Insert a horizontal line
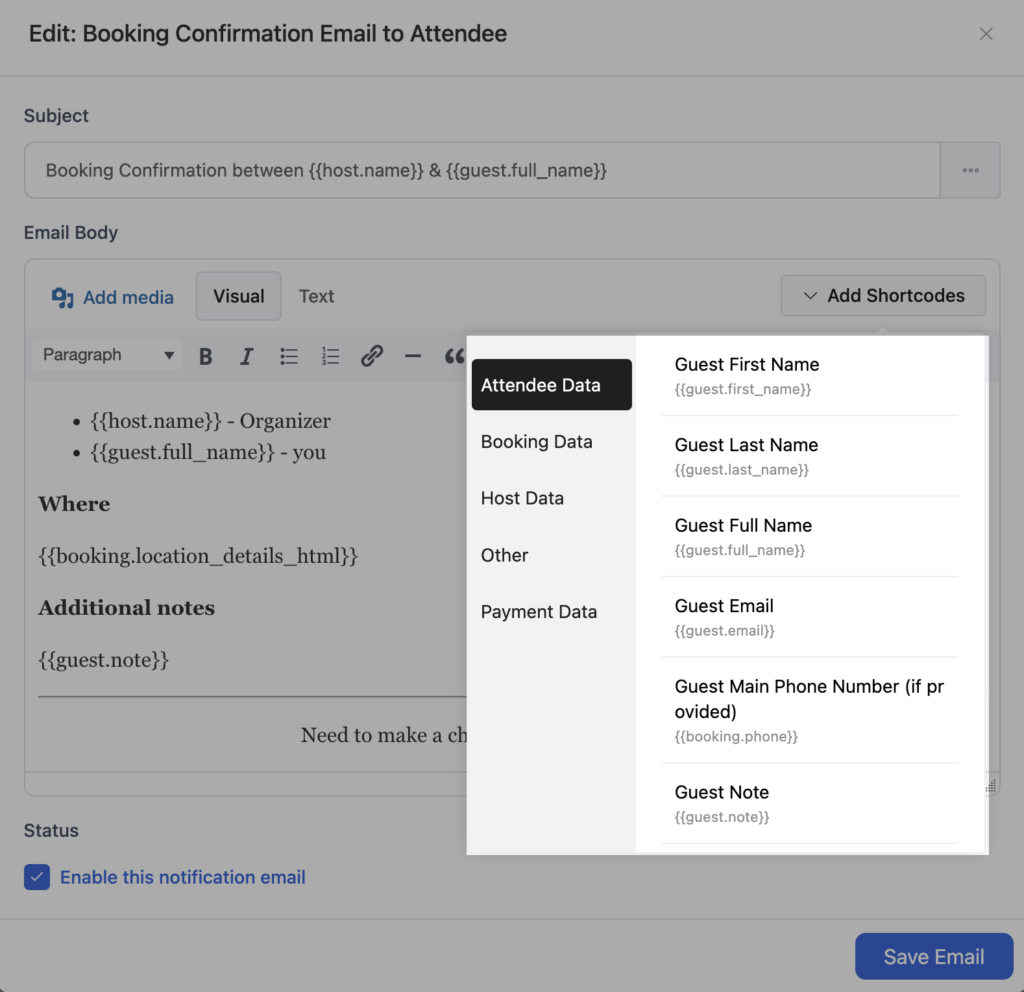This screenshot has height=992, width=1024. (413, 355)
